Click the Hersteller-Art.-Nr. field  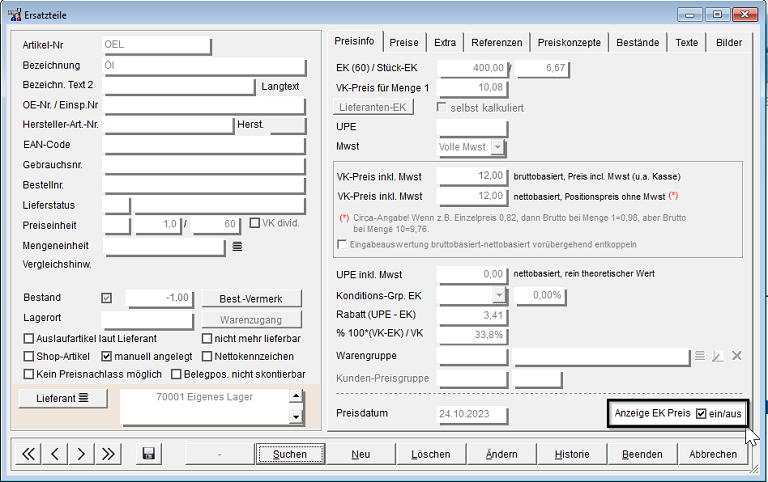point(169,125)
